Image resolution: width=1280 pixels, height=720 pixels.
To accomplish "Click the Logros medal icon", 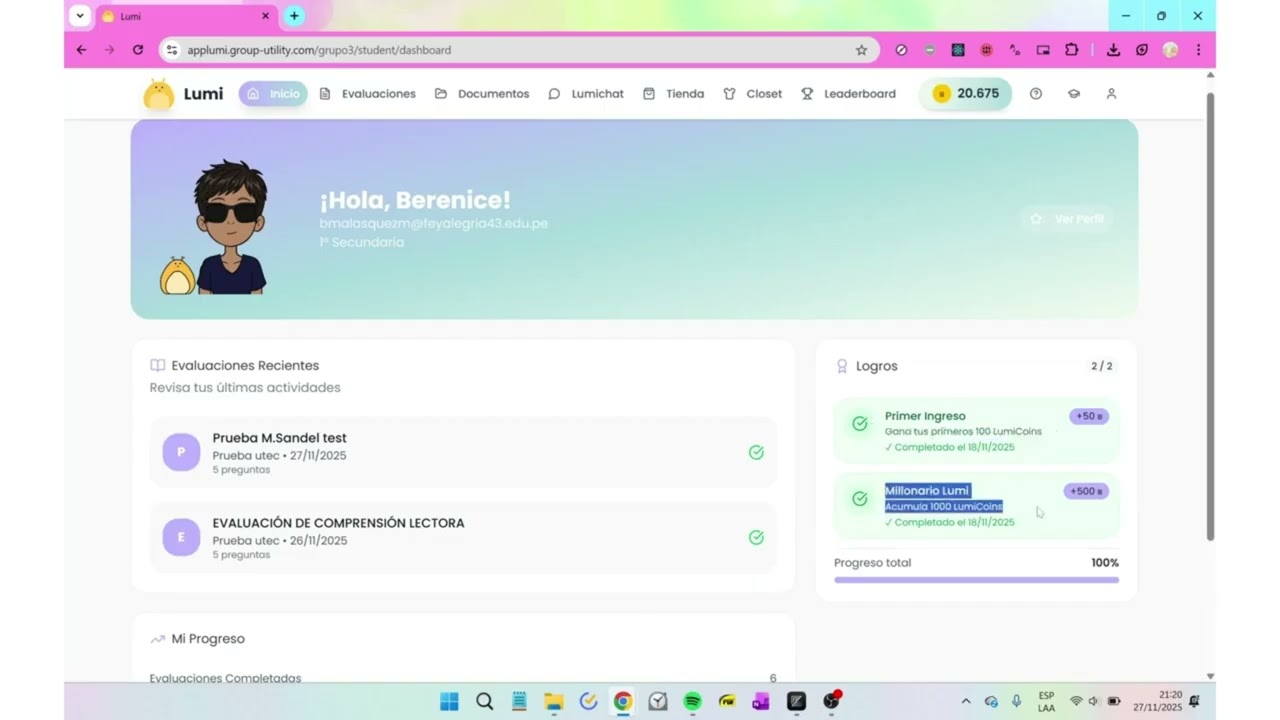I will (842, 366).
